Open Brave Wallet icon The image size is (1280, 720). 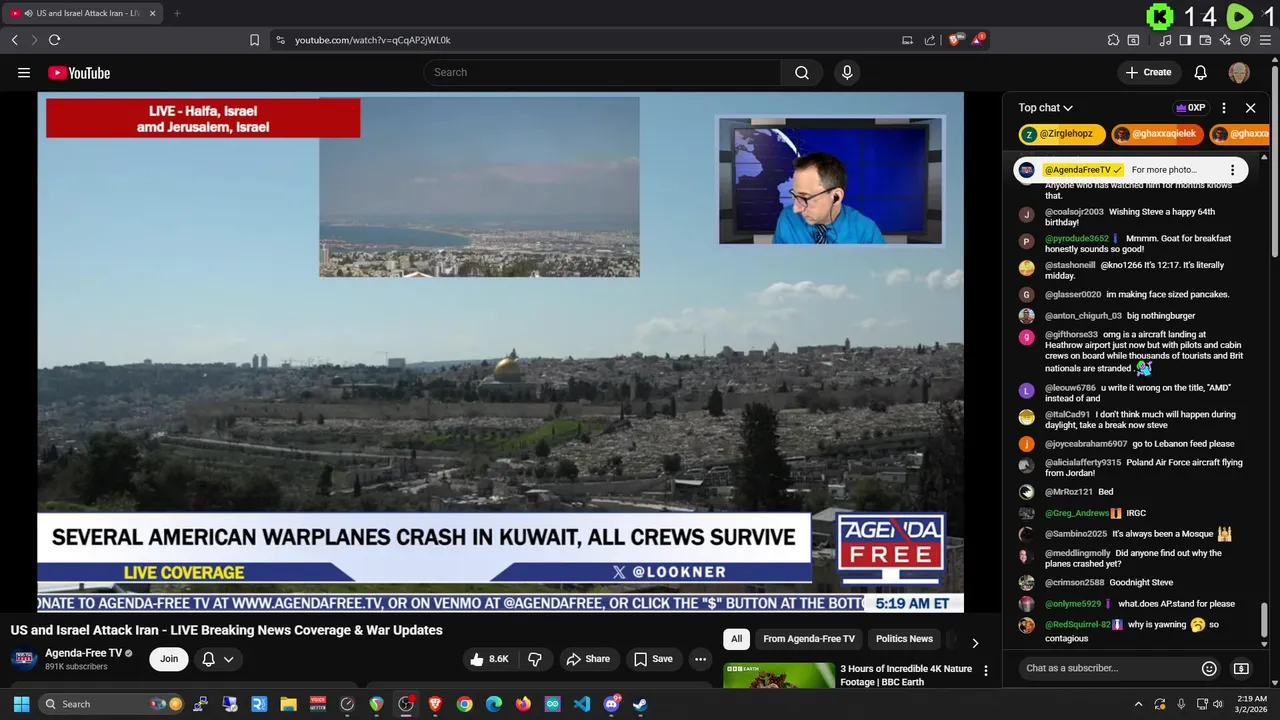coord(1205,40)
